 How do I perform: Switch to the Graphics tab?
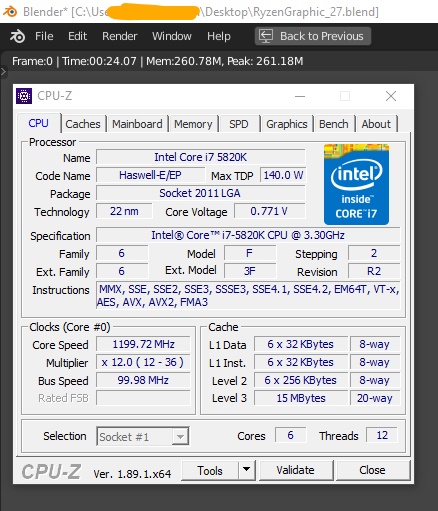click(287, 124)
